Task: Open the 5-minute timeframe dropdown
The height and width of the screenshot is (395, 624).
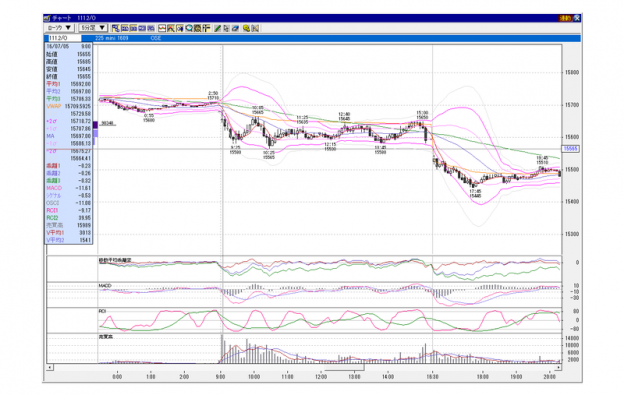Action: pos(93,28)
